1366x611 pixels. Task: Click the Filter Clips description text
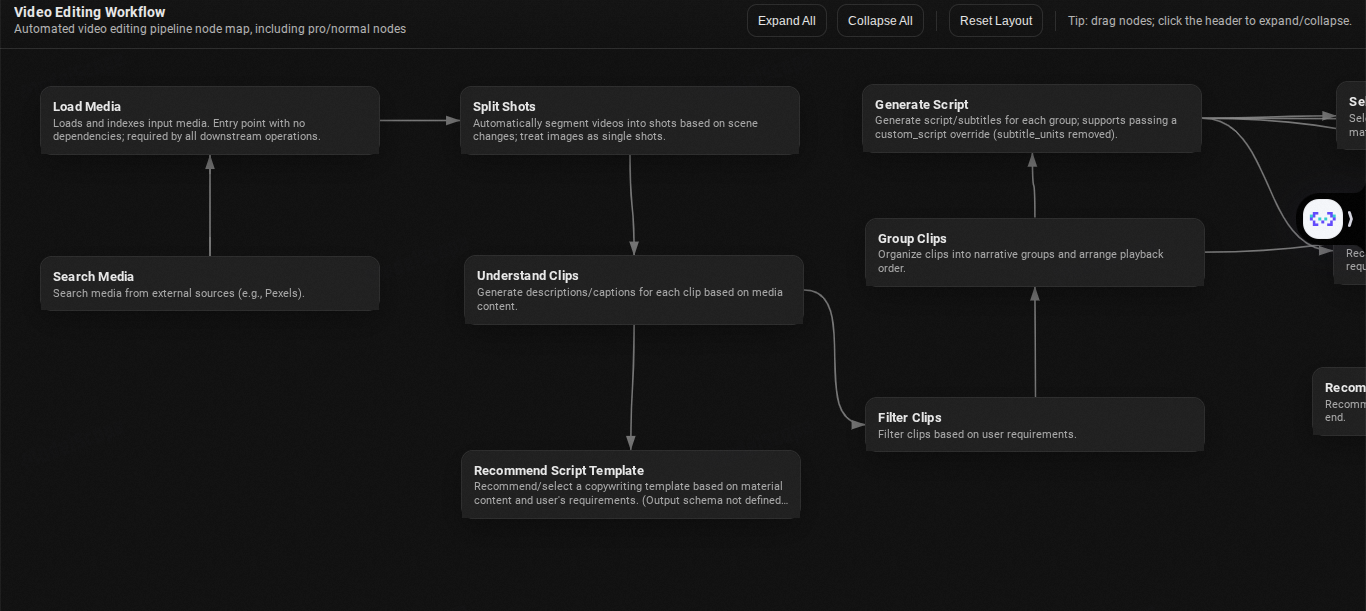(x=977, y=435)
